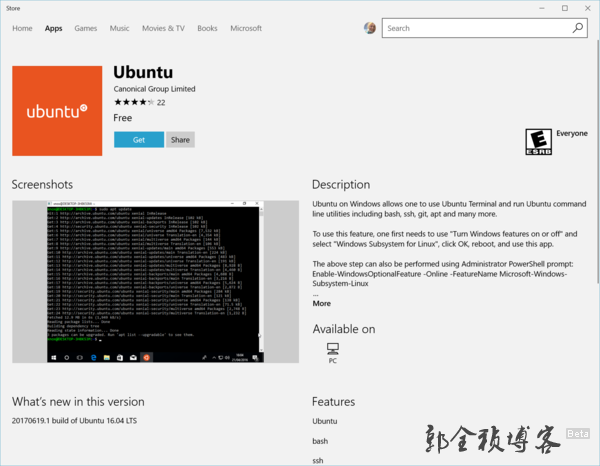This screenshot has width=600, height=466.
Task: Click the Description section heading
Action: (x=341, y=184)
